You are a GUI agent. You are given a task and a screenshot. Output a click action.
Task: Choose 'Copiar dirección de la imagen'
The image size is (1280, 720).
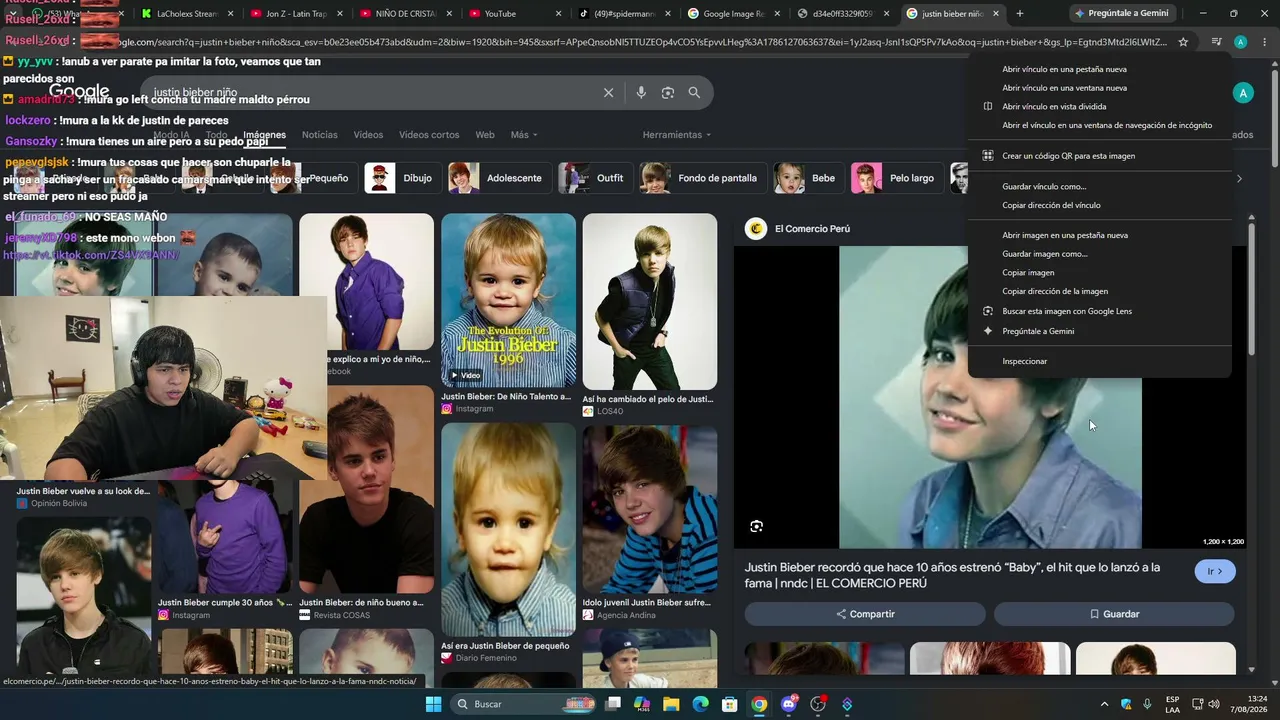[x=1100, y=292]
